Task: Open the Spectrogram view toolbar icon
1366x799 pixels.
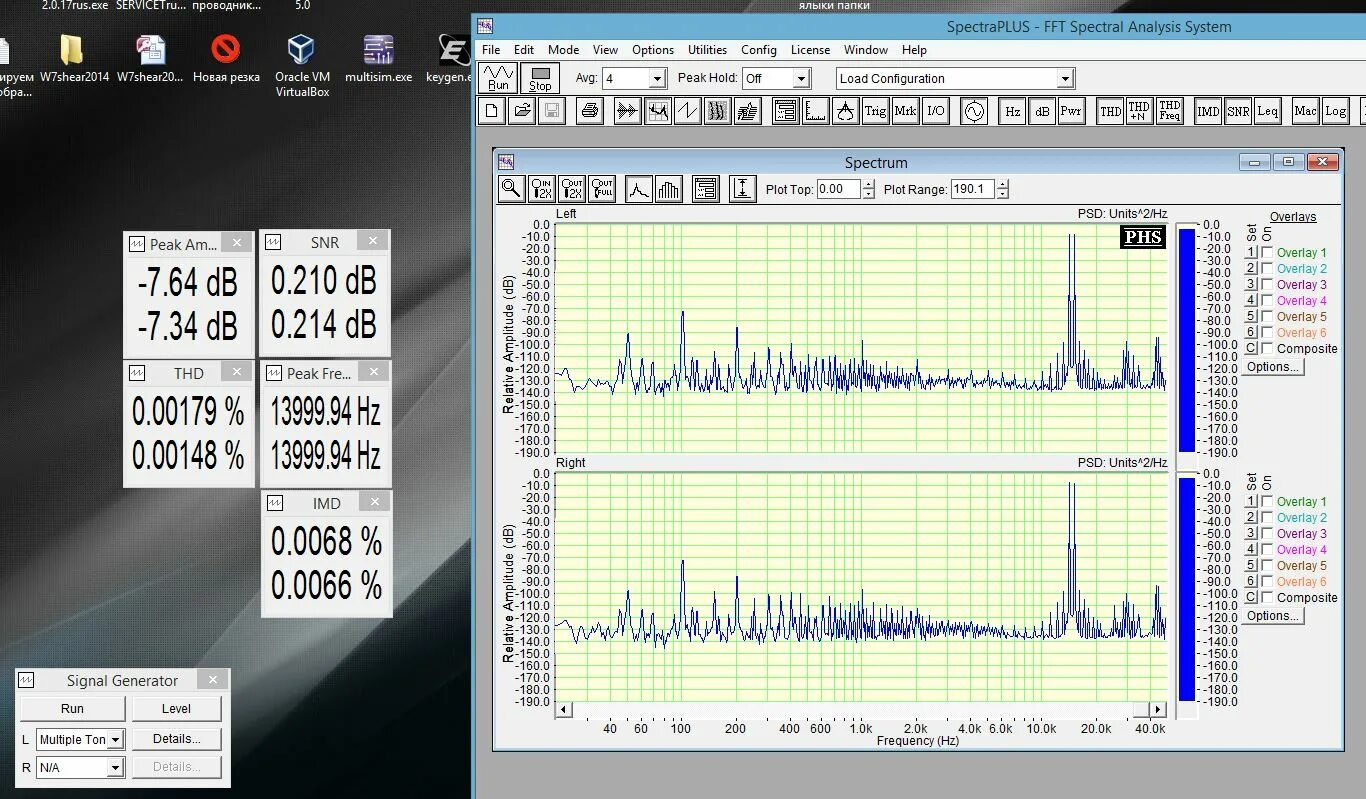Action: 717,111
